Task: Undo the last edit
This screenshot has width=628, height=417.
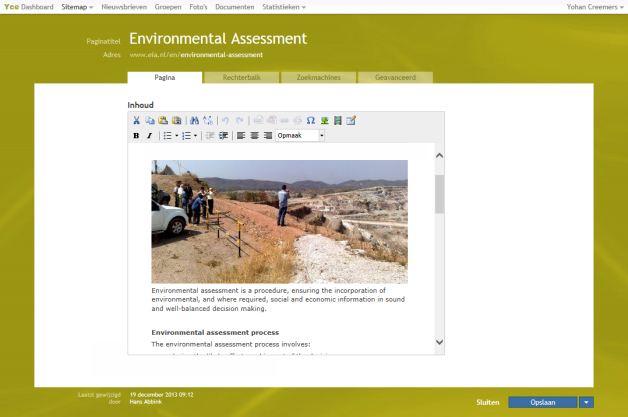Action: [225, 121]
